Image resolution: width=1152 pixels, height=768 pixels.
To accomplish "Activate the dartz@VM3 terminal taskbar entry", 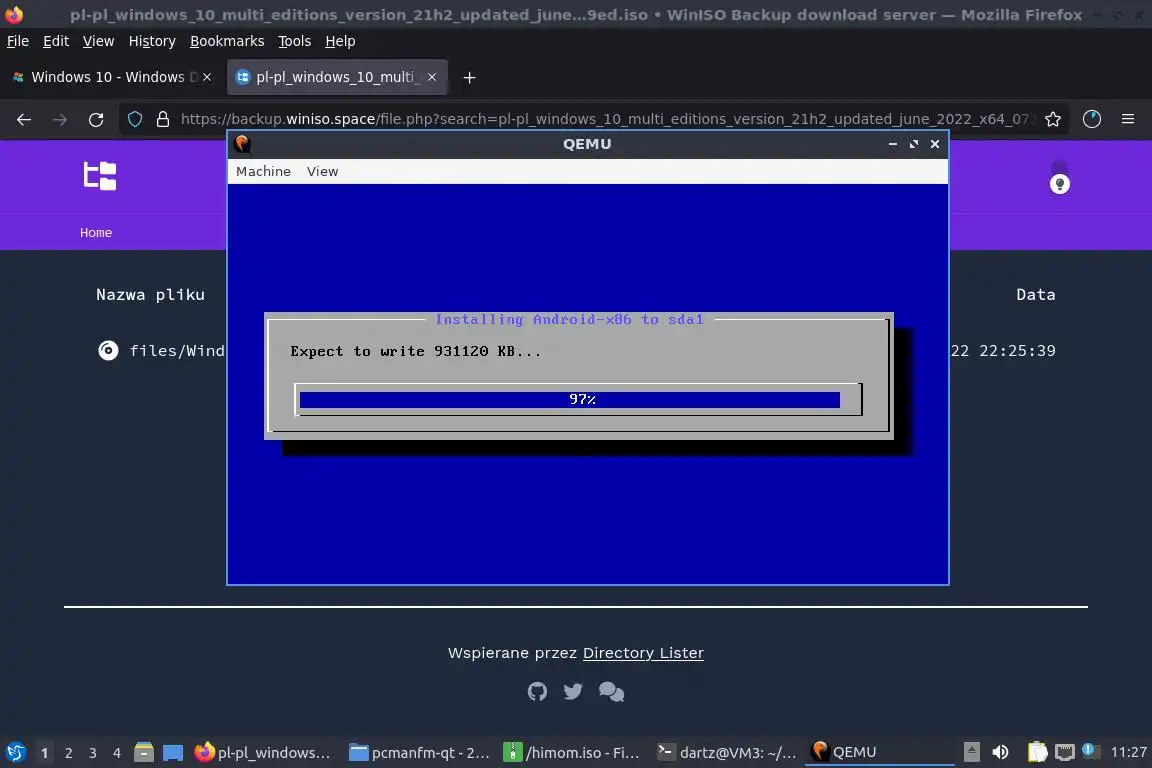I will [727, 753].
